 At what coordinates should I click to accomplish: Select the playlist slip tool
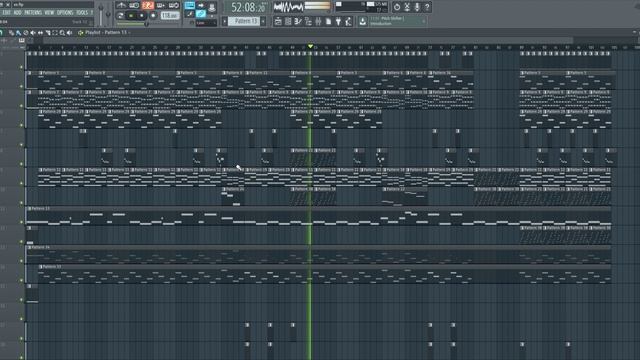(40, 33)
